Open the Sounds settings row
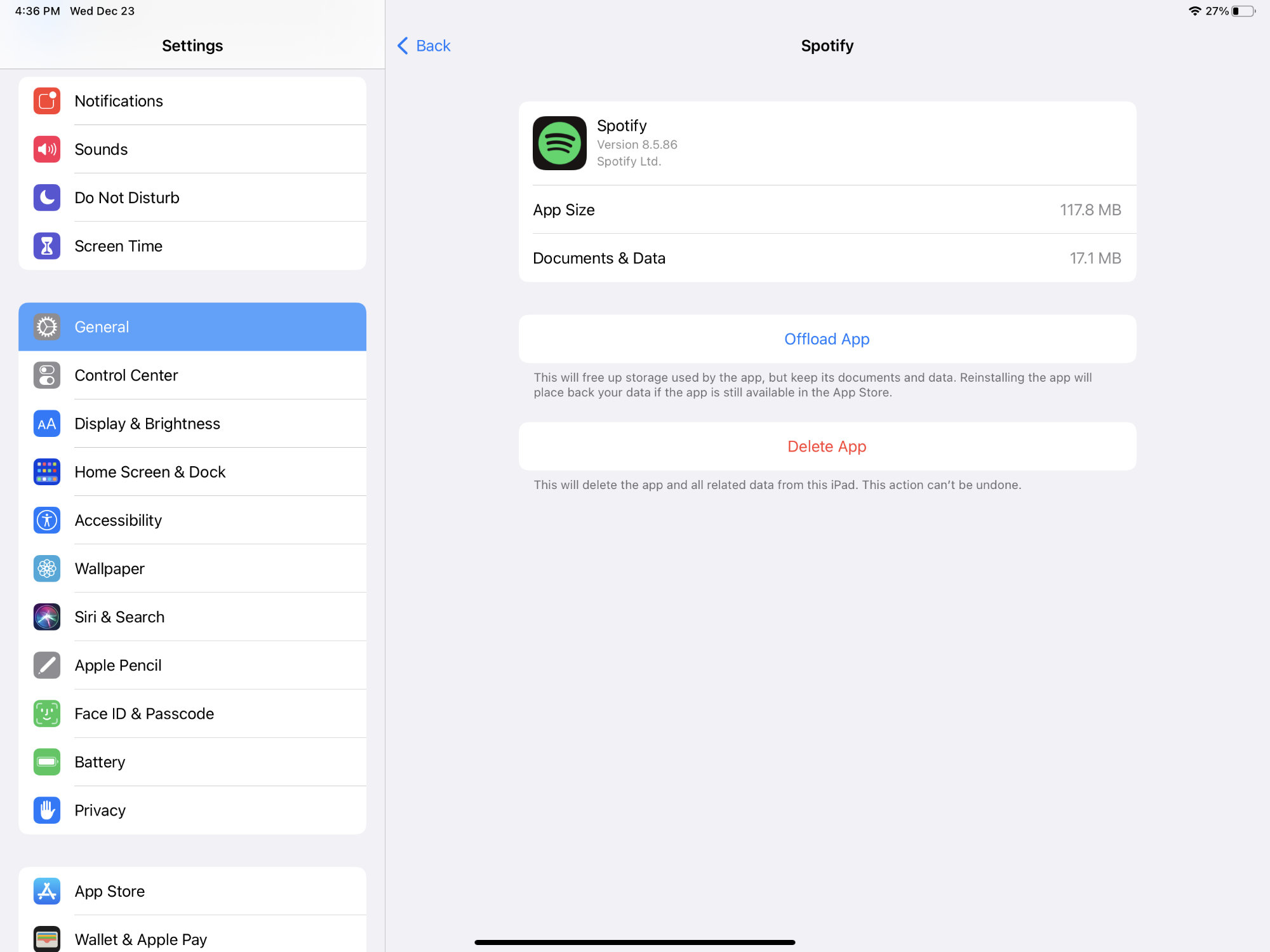The width and height of the screenshot is (1270, 952). tap(192, 149)
